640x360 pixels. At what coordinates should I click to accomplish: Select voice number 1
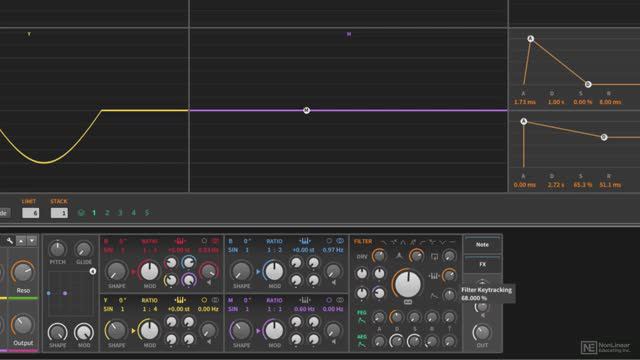[94, 213]
